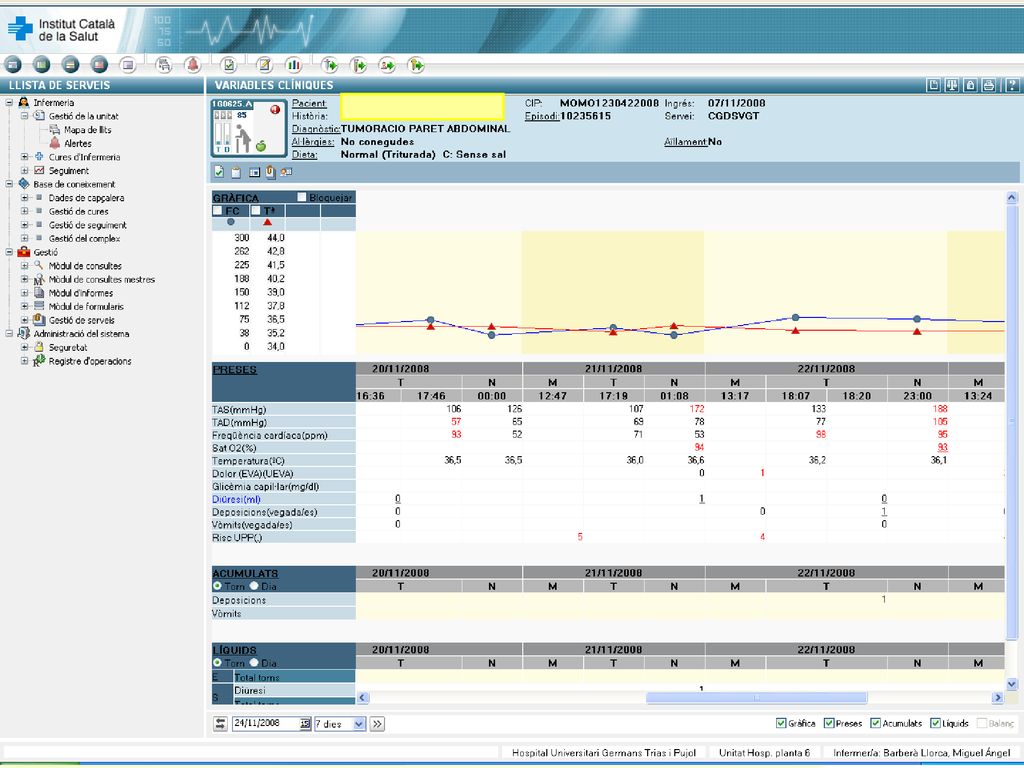The width and height of the screenshot is (1024, 768).
Task: Click the white screen round toolbar icon
Action: [128, 65]
